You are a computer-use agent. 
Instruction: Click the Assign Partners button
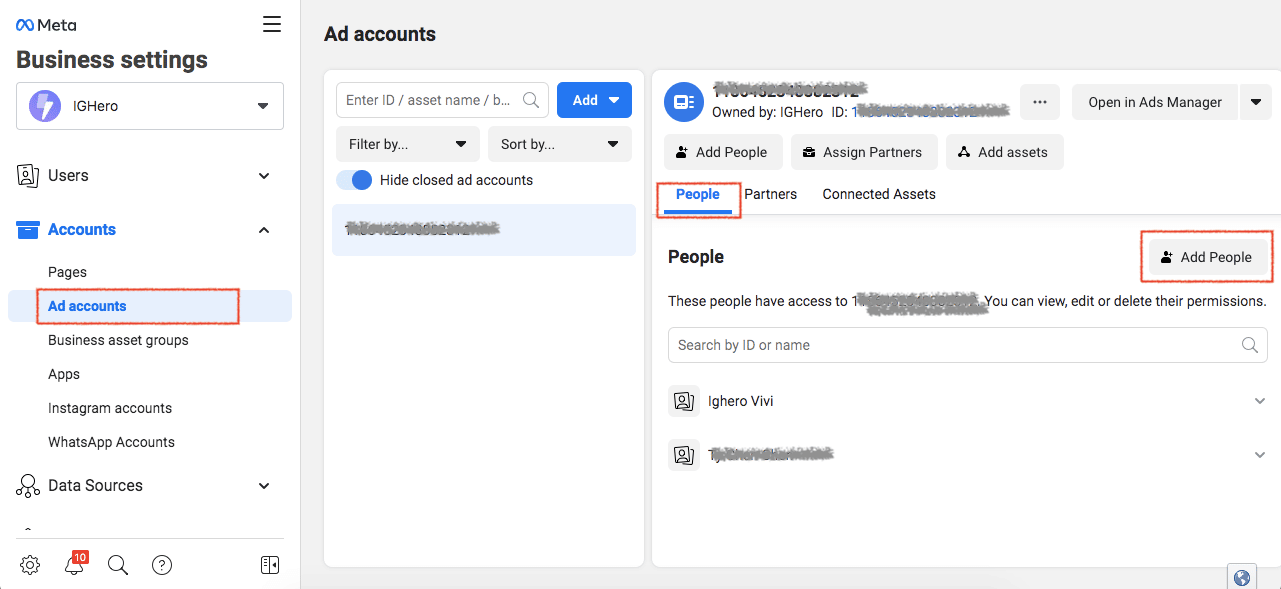pos(864,152)
